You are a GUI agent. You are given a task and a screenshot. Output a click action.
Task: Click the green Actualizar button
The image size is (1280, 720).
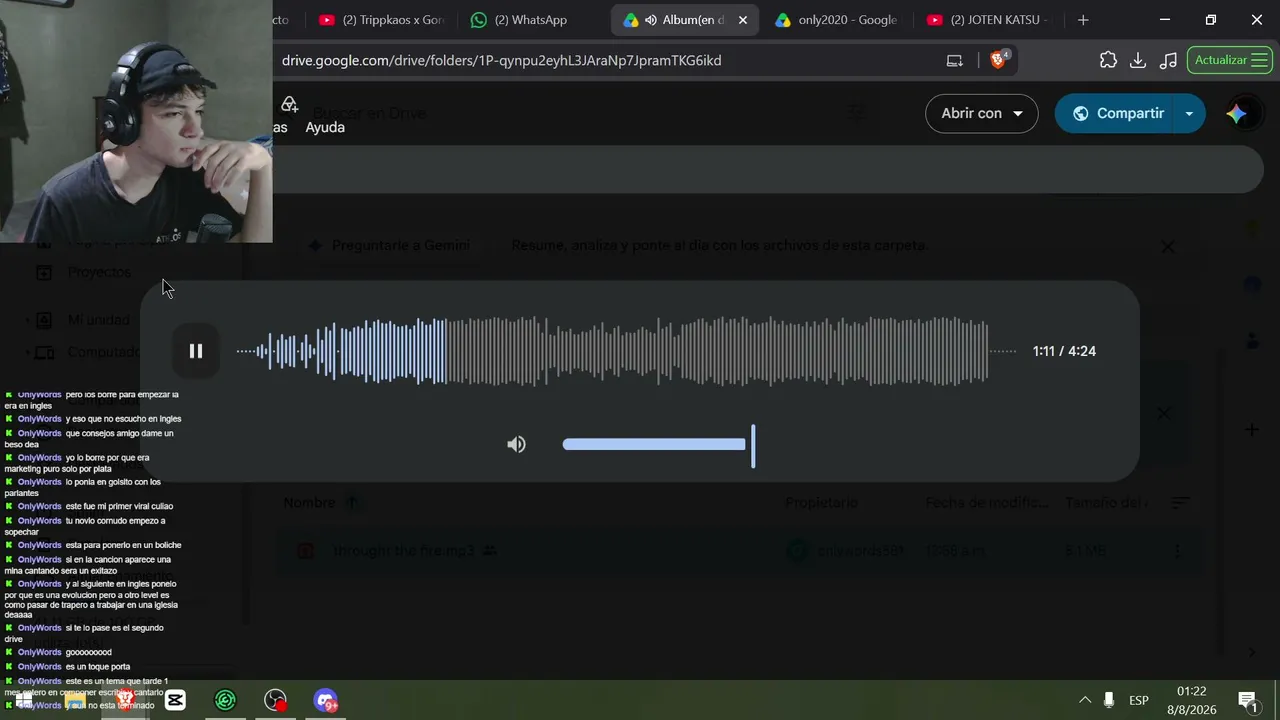1231,60
